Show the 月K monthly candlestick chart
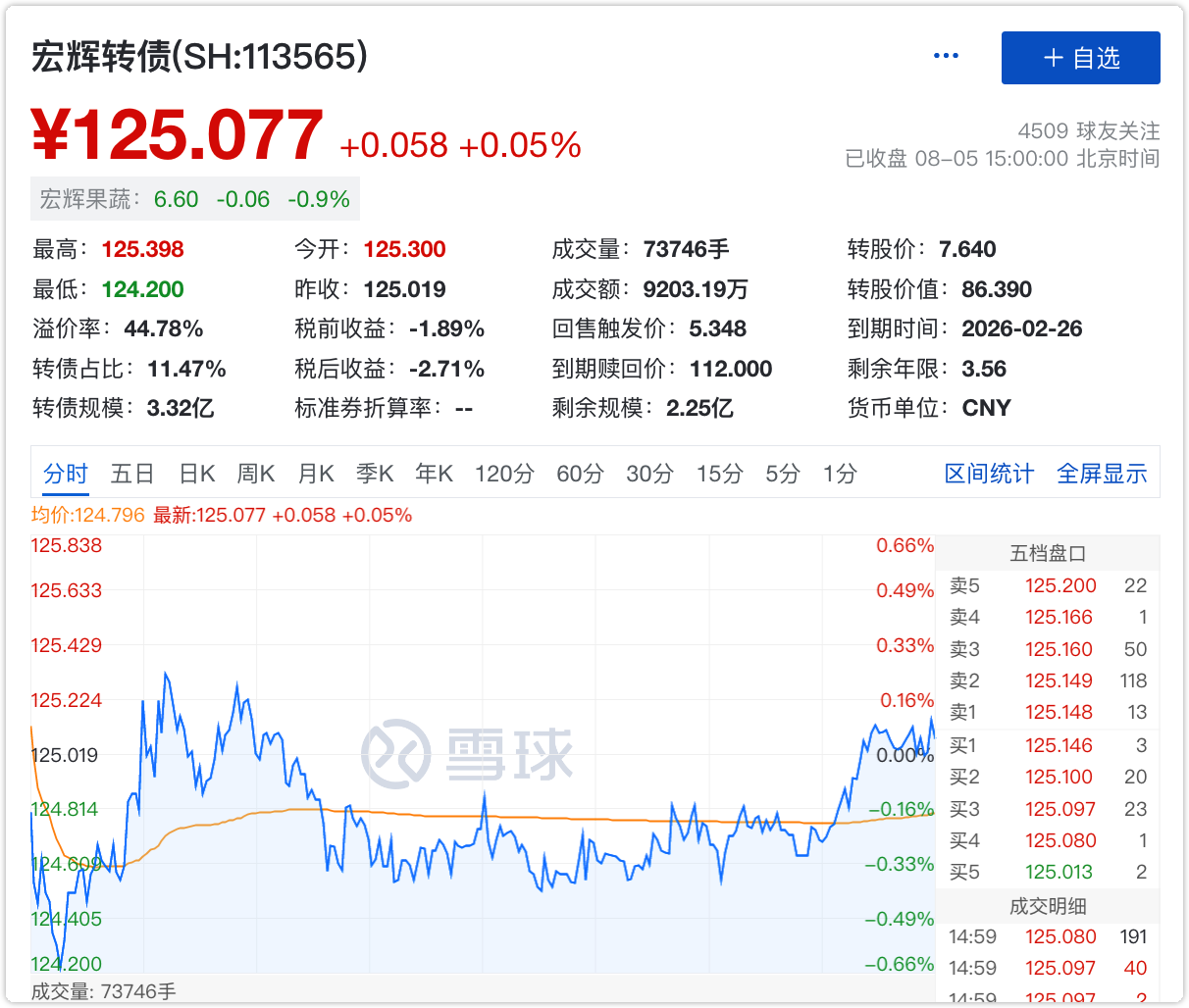This screenshot has height=1008, width=1189. point(316,474)
